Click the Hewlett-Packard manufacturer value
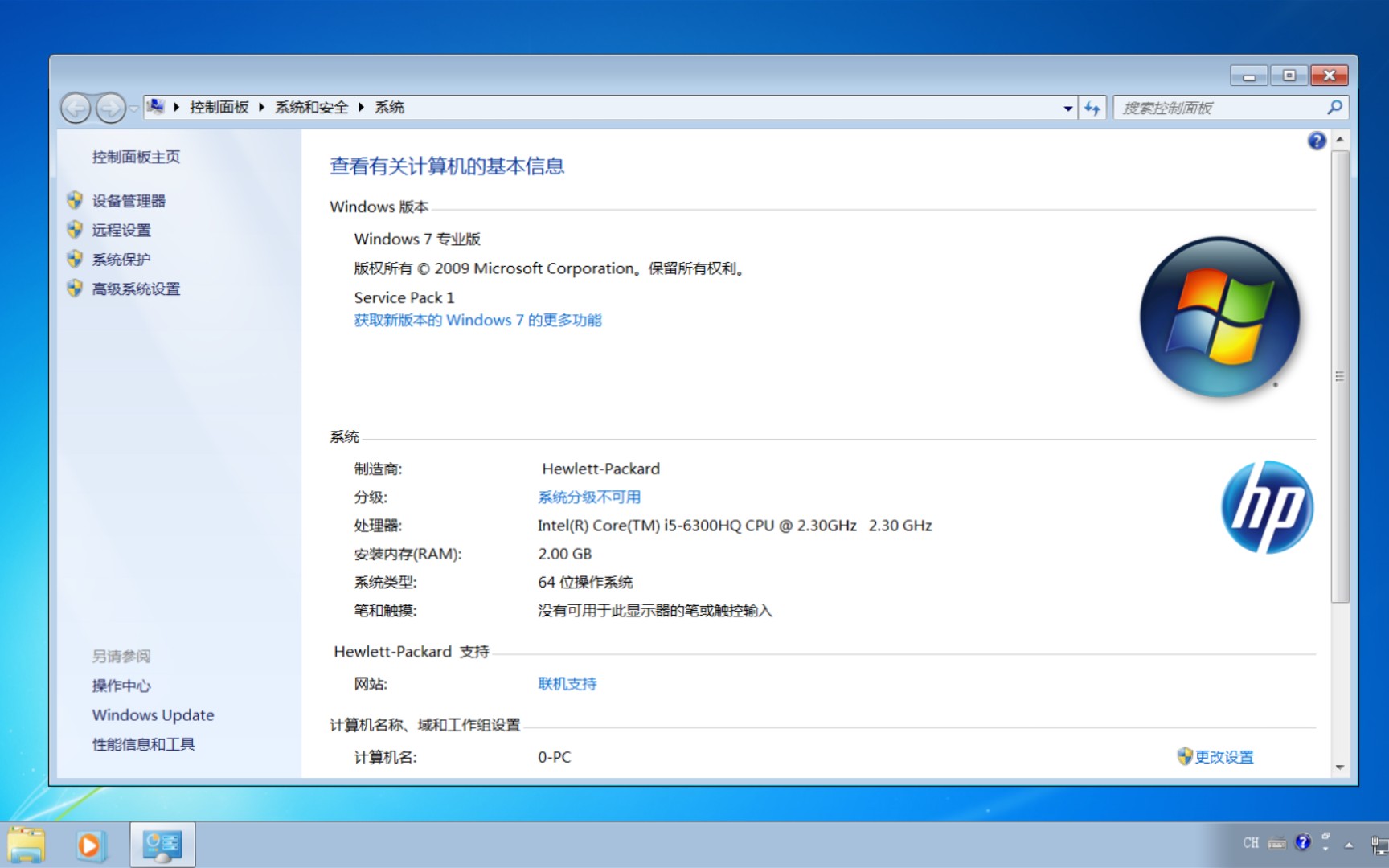The width and height of the screenshot is (1389, 868). point(600,469)
